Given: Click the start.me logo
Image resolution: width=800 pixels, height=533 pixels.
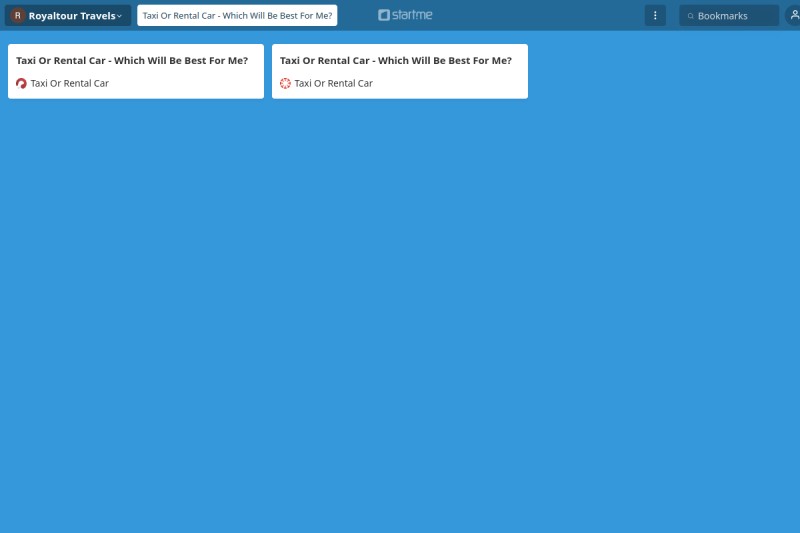Looking at the screenshot, I should [x=405, y=15].
